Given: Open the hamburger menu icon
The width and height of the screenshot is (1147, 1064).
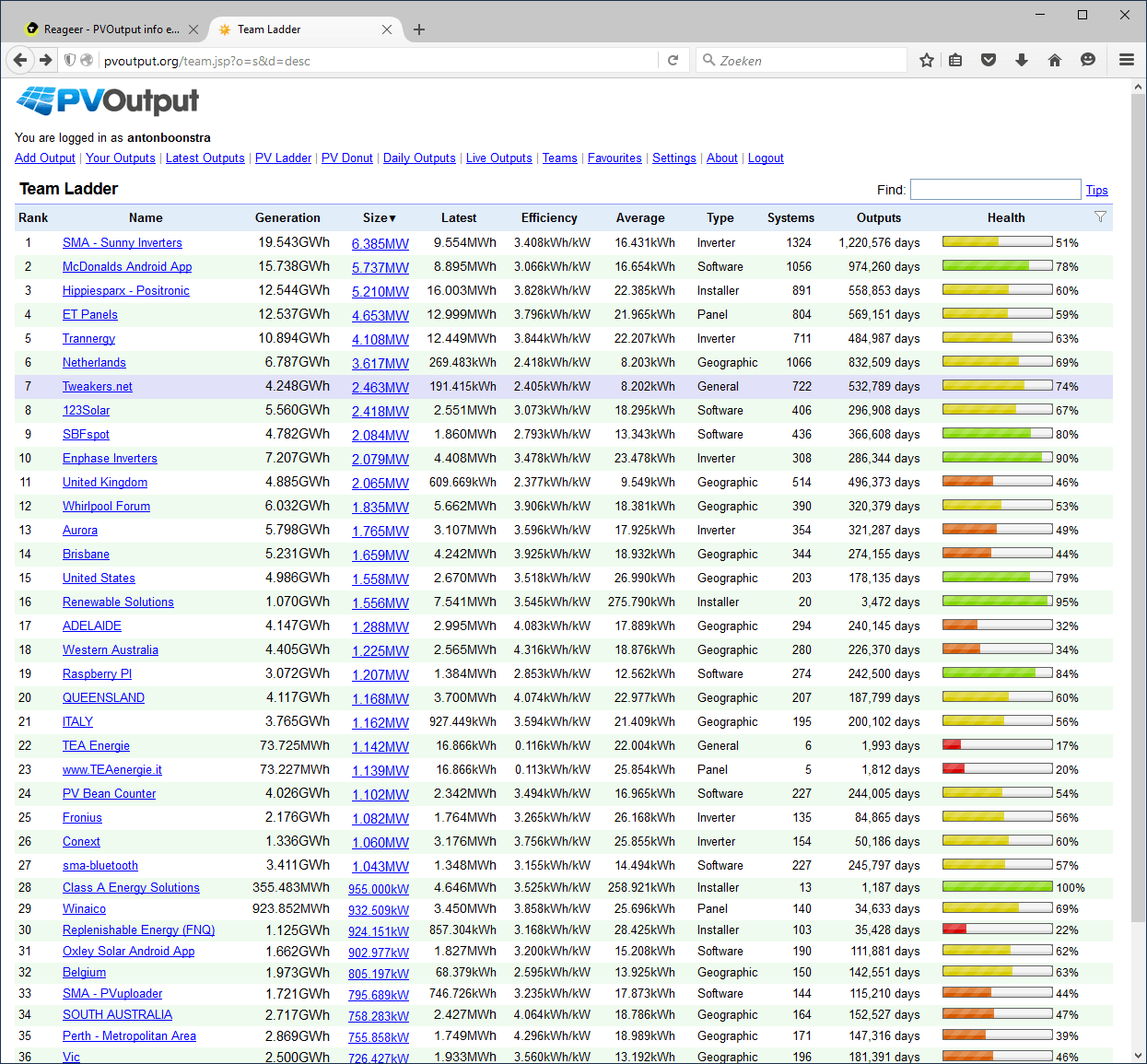Looking at the screenshot, I should [x=1126, y=60].
